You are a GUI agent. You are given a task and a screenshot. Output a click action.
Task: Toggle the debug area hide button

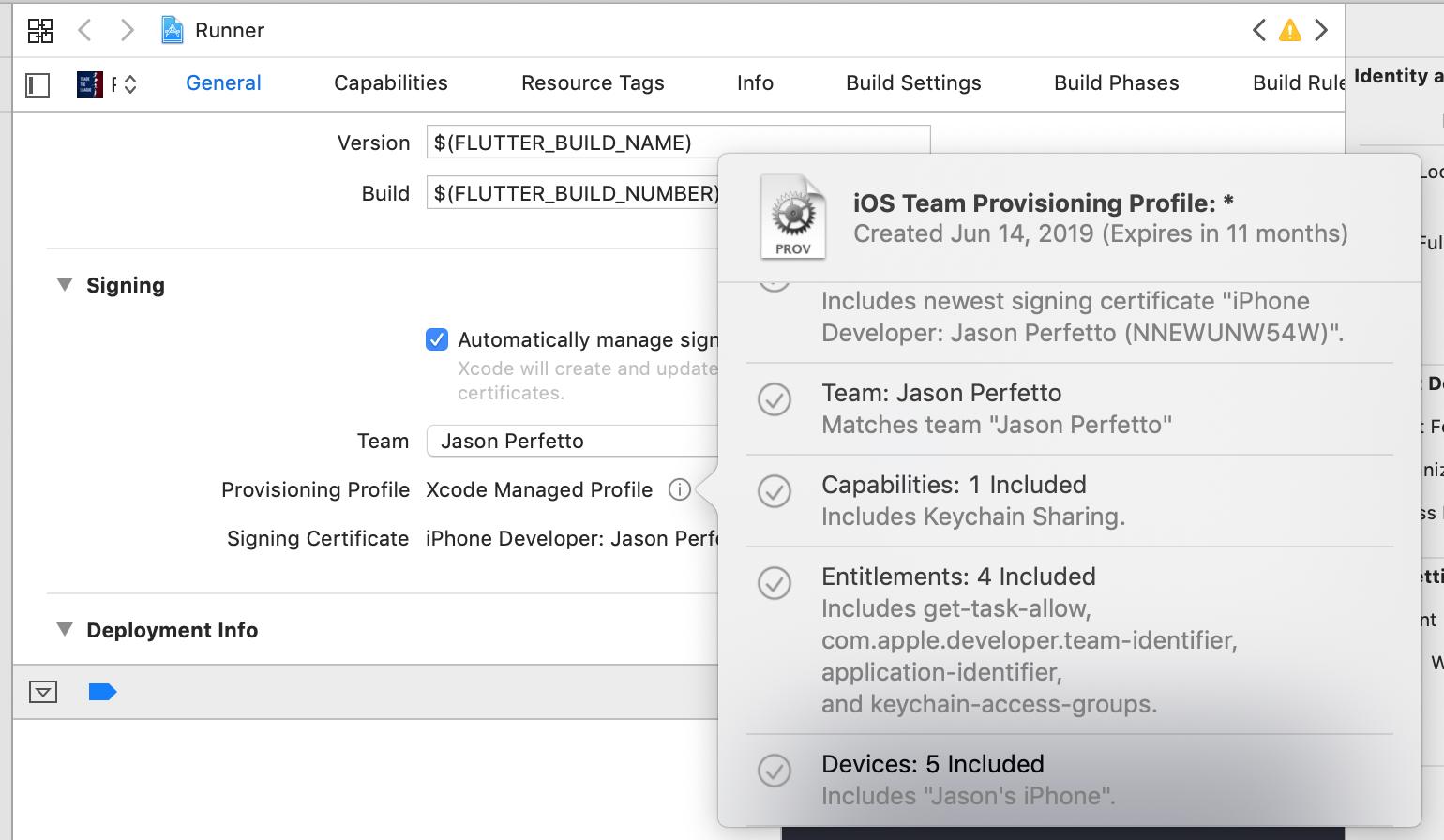(x=43, y=692)
